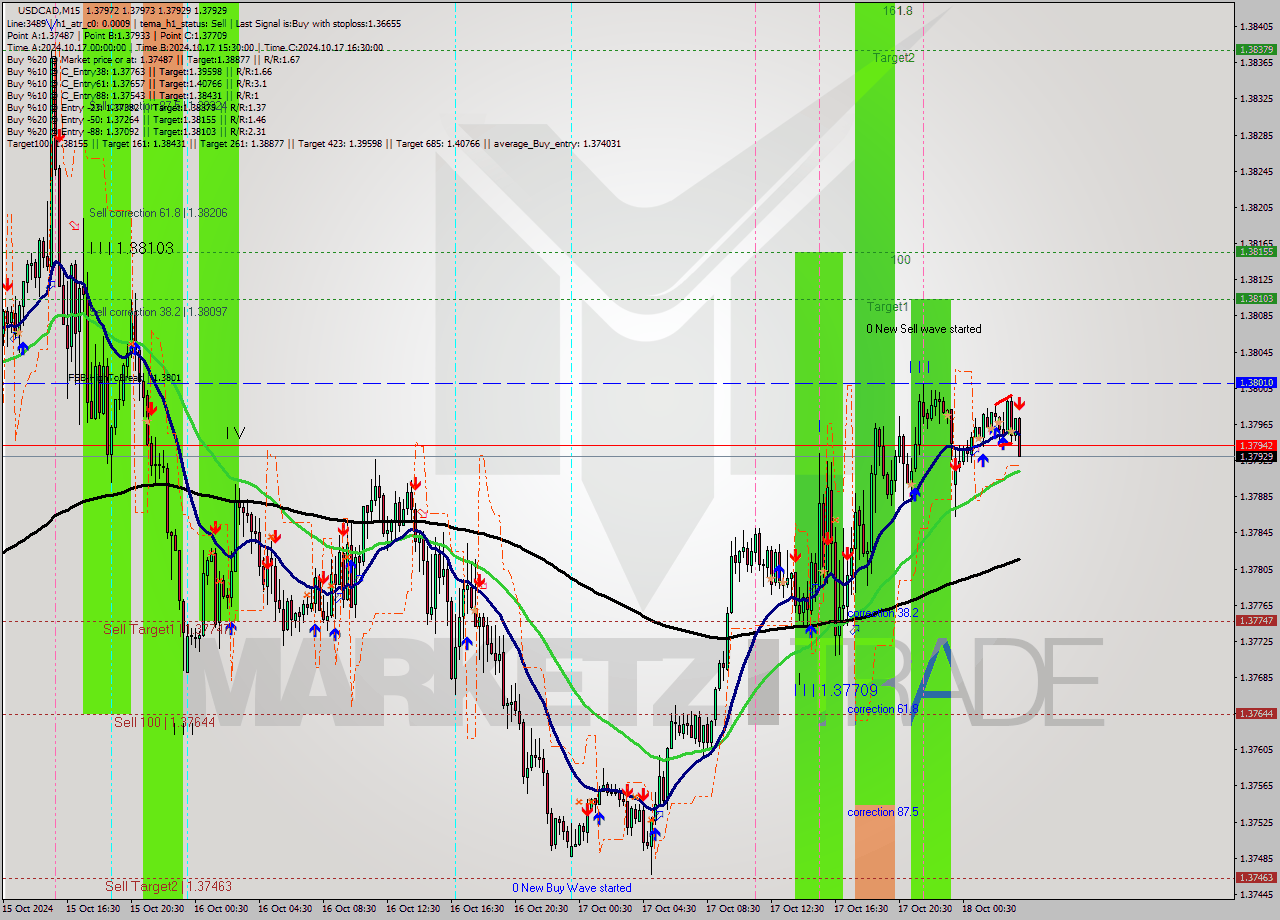Click the '100' Fibonacci level label
The height and width of the screenshot is (920, 1280).
(901, 260)
